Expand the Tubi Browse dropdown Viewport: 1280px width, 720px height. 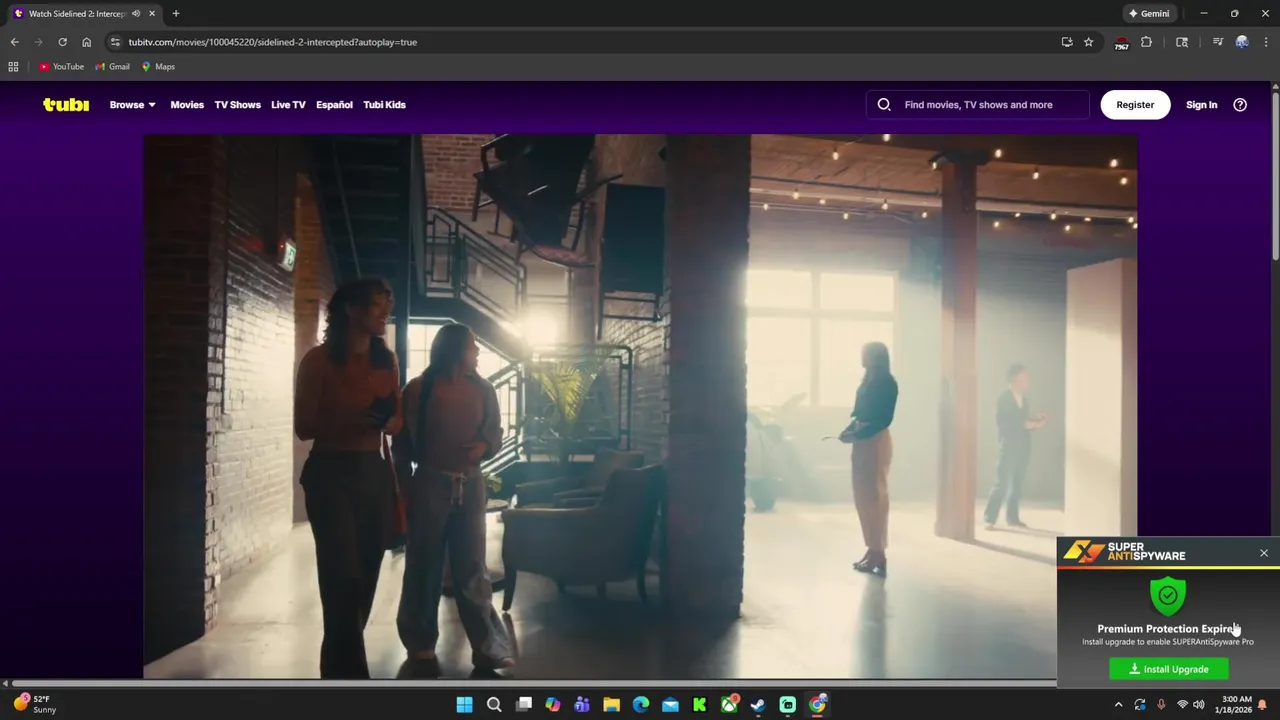pyautogui.click(x=132, y=105)
